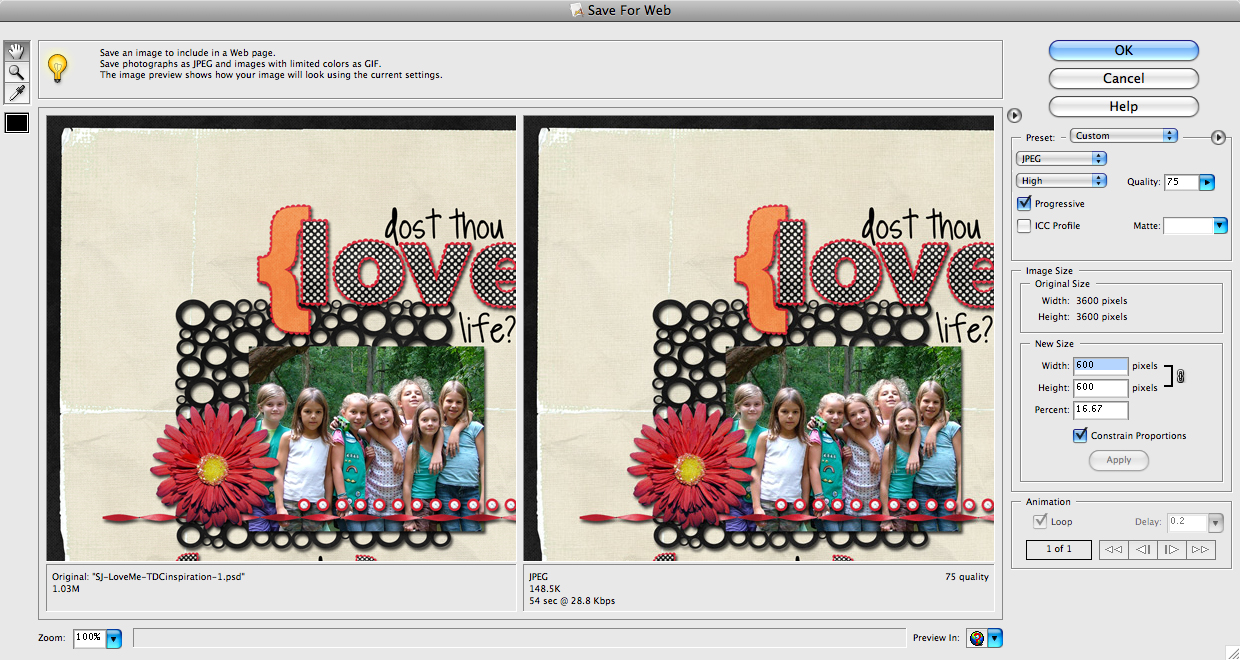1240x660 pixels.
Task: Disable the Progressive checkbox
Action: coord(1024,204)
